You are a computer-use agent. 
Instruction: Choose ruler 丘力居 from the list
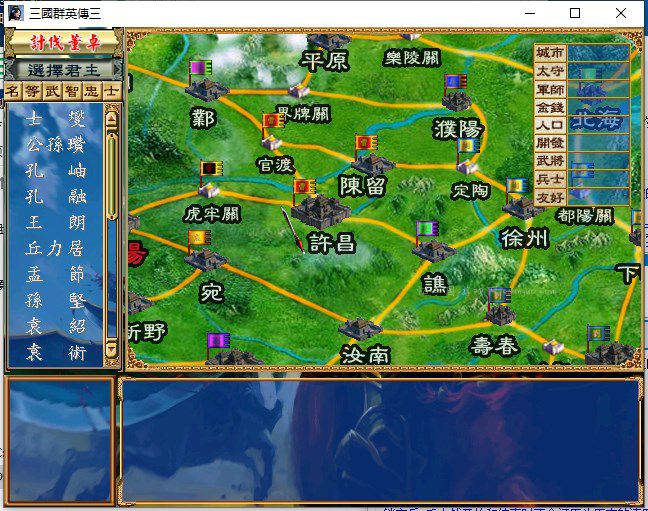pyautogui.click(x=55, y=248)
